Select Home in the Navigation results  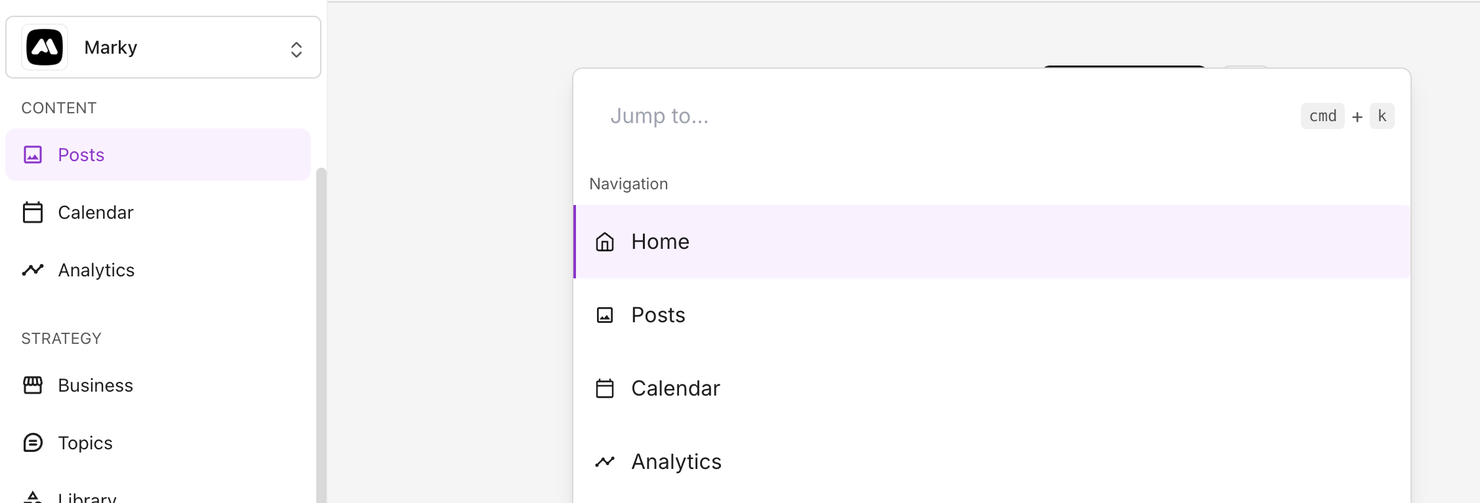[x=660, y=242]
